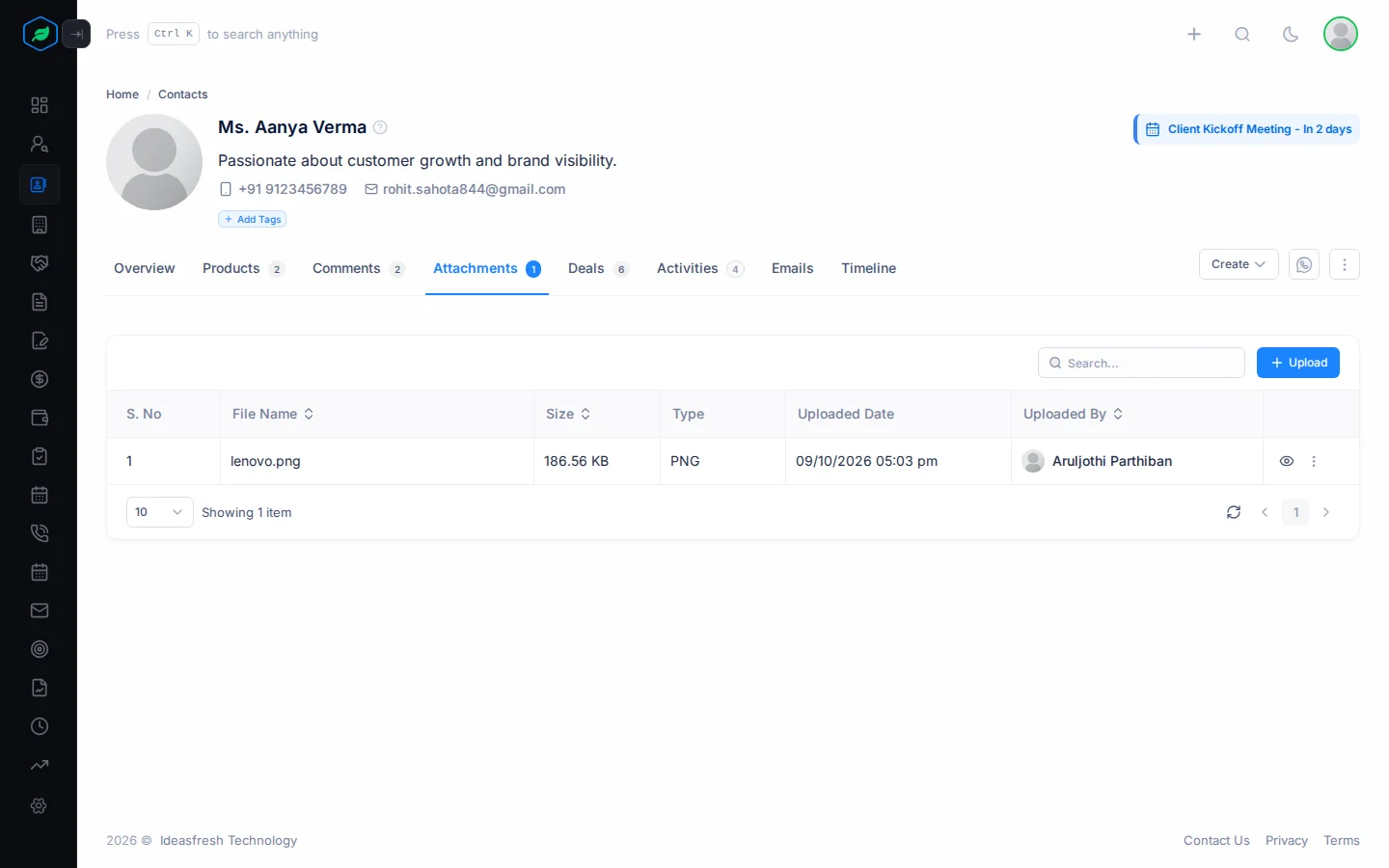Viewport: 1389px width, 868px height.
Task: Toggle dark mode with the moon icon
Action: pos(1291,34)
